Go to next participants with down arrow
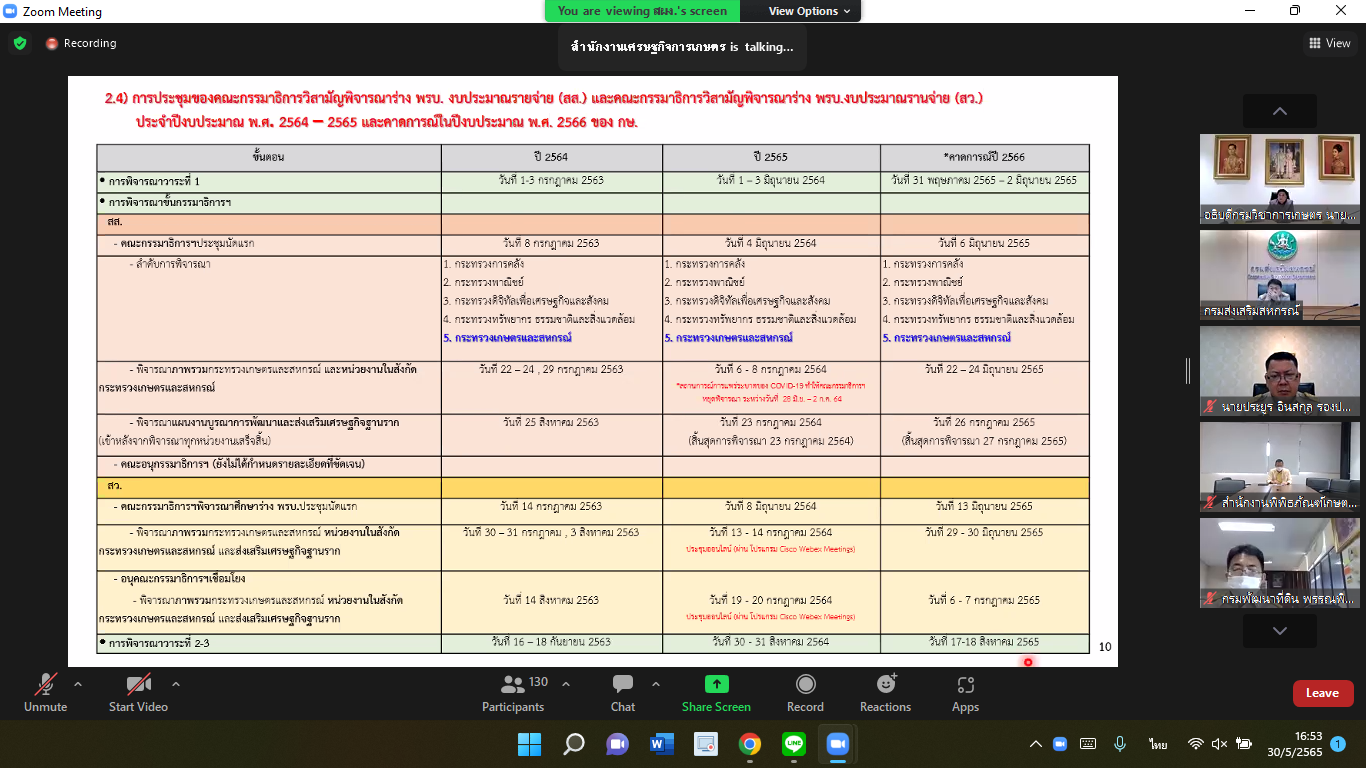Image resolution: width=1366 pixels, height=768 pixels. coord(1279,630)
